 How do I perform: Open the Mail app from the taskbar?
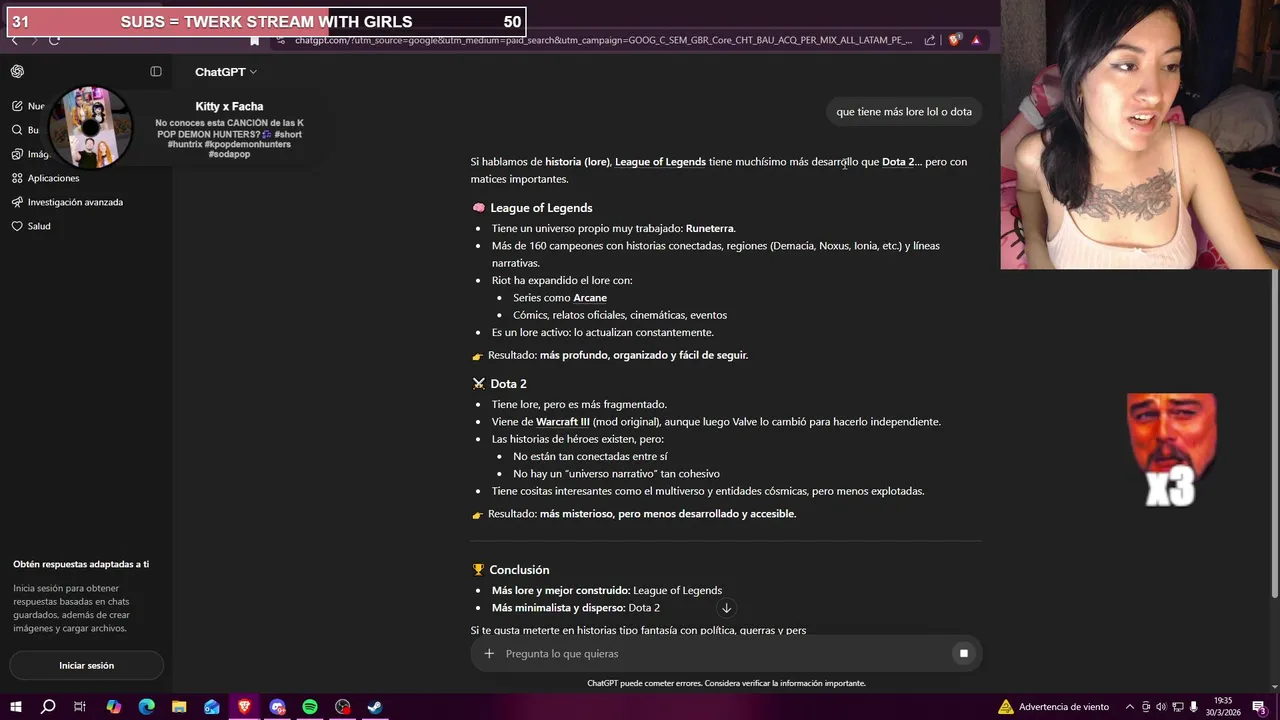tap(212, 707)
